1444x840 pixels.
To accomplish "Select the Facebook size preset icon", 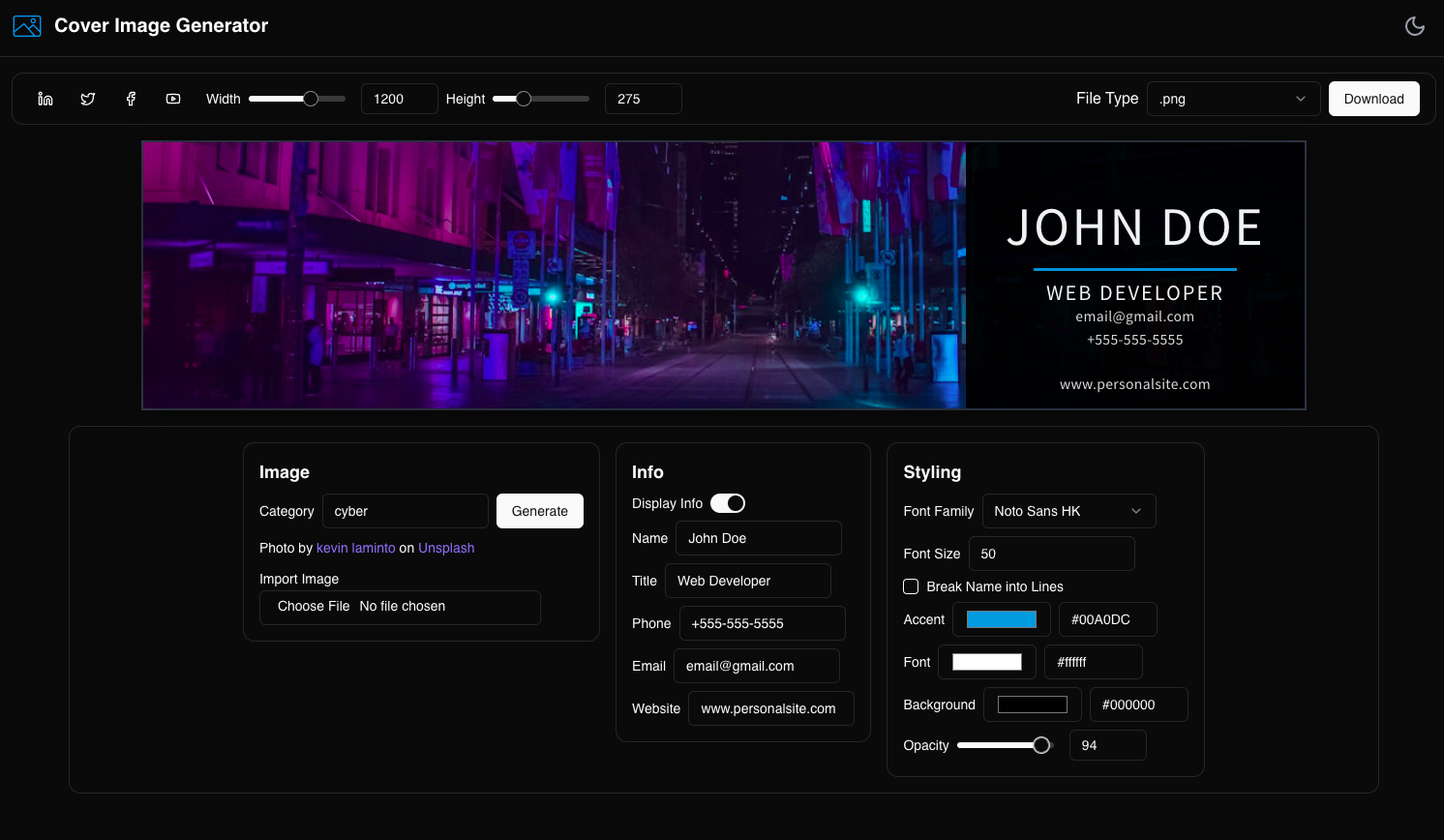I will tap(131, 99).
